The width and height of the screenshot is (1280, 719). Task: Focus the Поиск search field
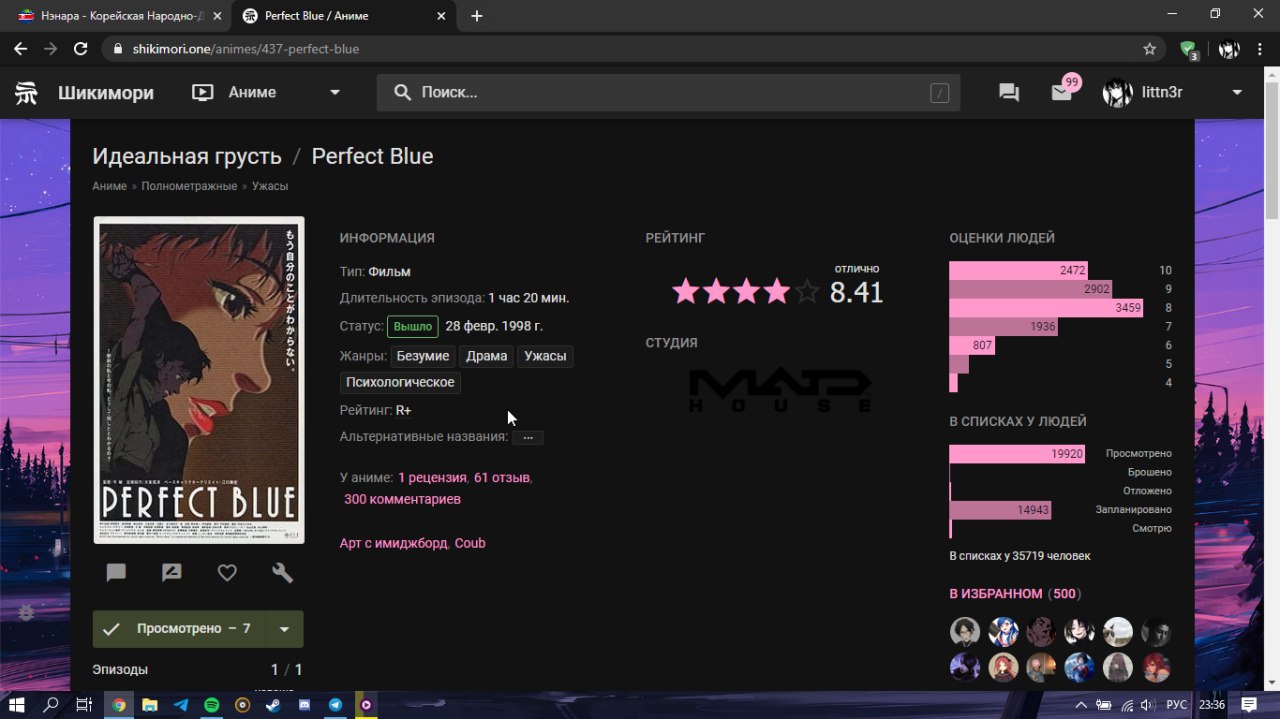(x=668, y=92)
